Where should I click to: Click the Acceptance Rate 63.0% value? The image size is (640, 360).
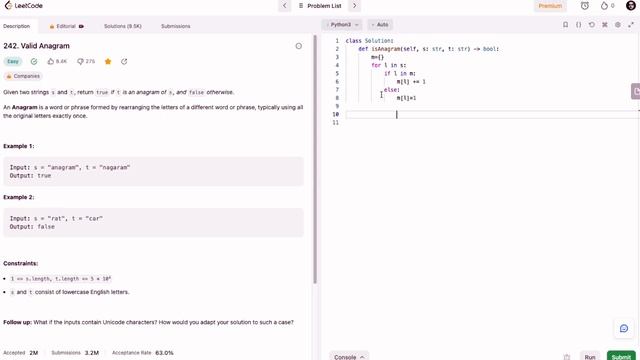click(x=164, y=353)
